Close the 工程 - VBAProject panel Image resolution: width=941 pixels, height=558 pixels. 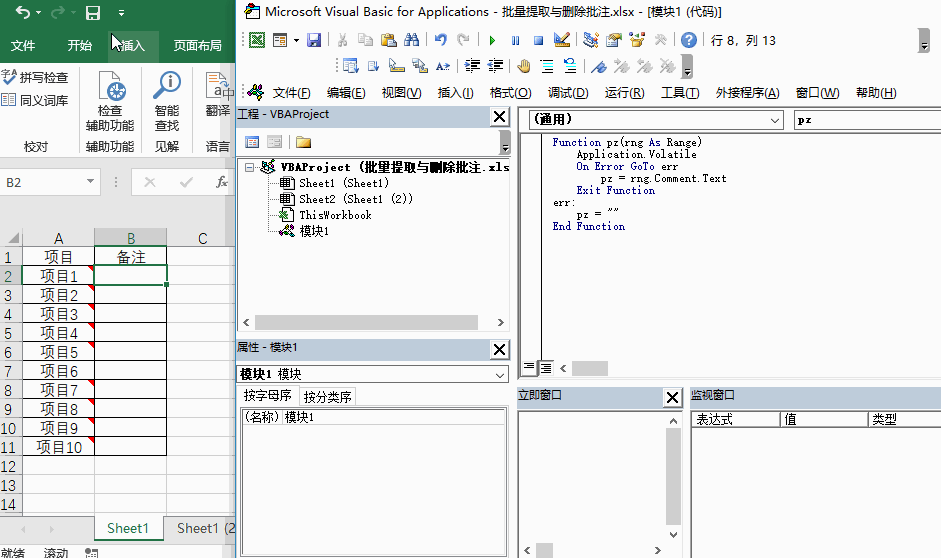[499, 116]
